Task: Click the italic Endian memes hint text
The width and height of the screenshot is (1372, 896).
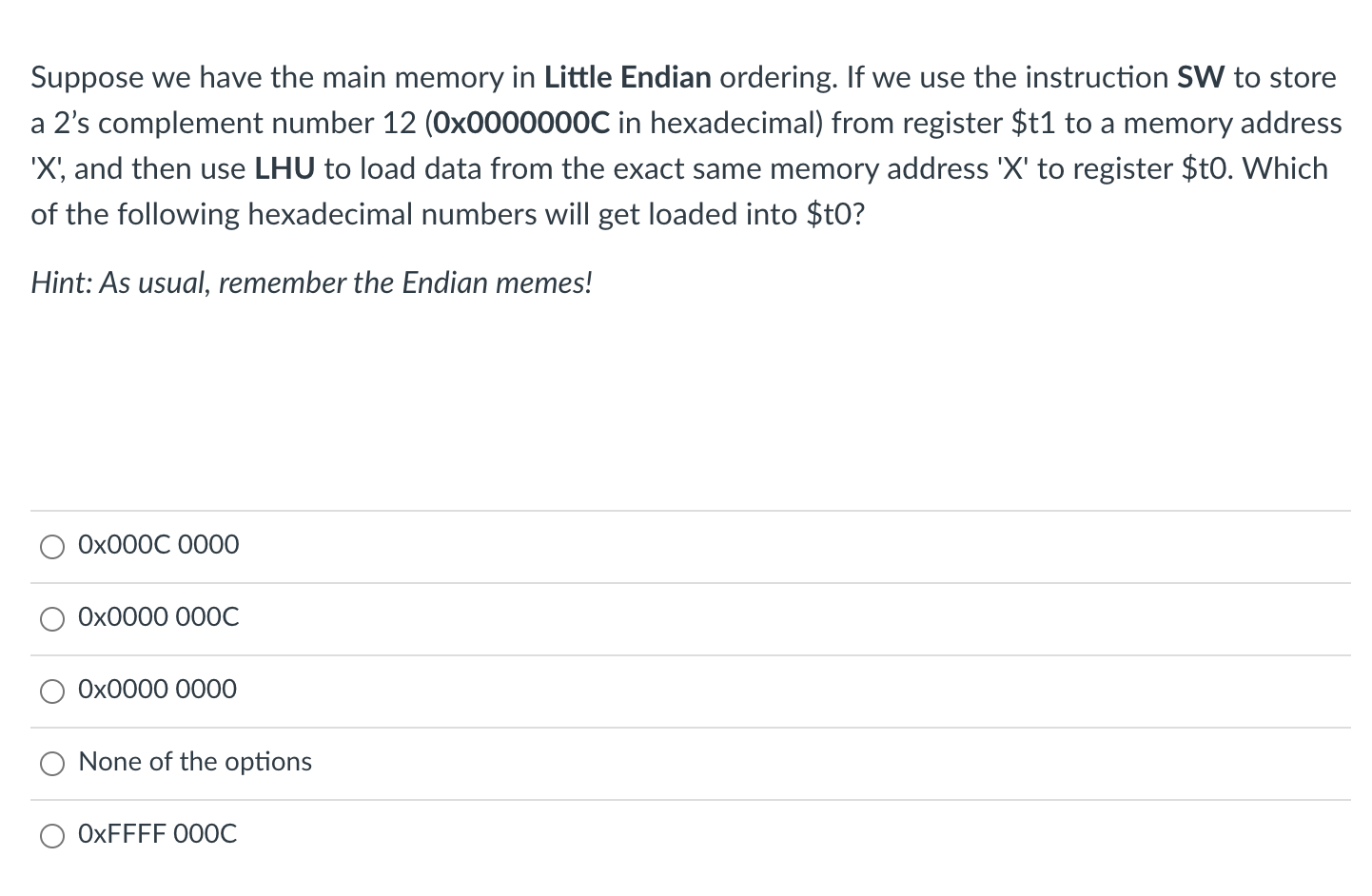Action: click(x=497, y=282)
